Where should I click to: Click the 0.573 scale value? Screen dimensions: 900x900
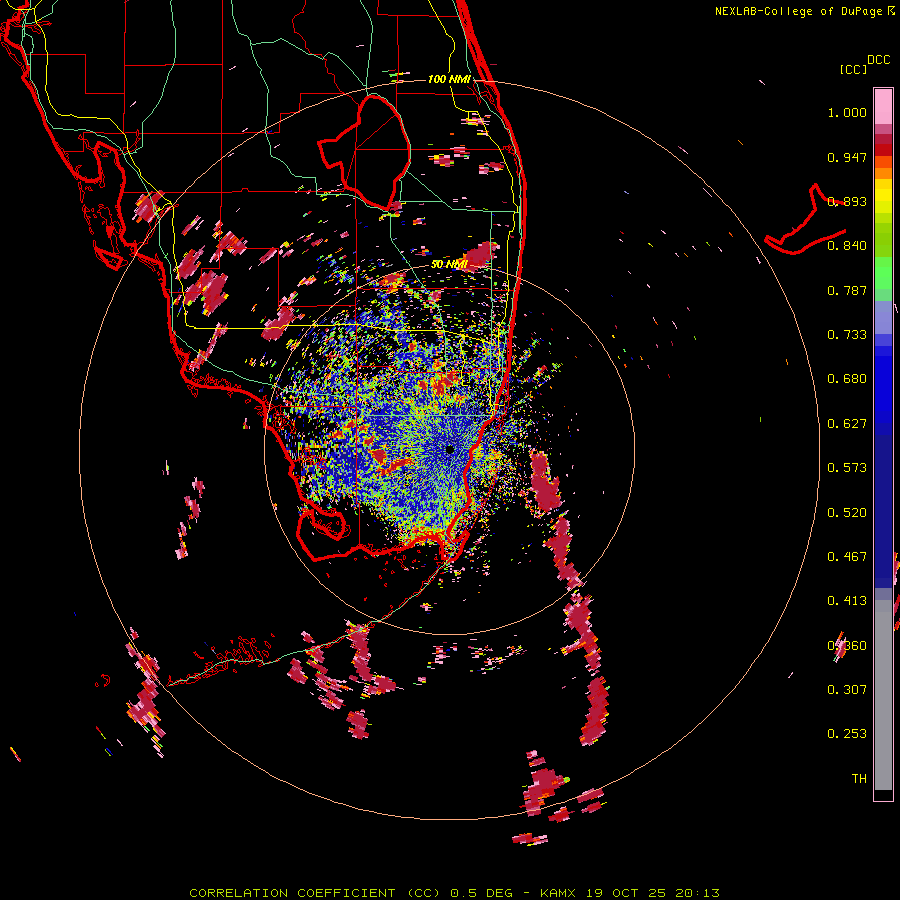point(847,468)
